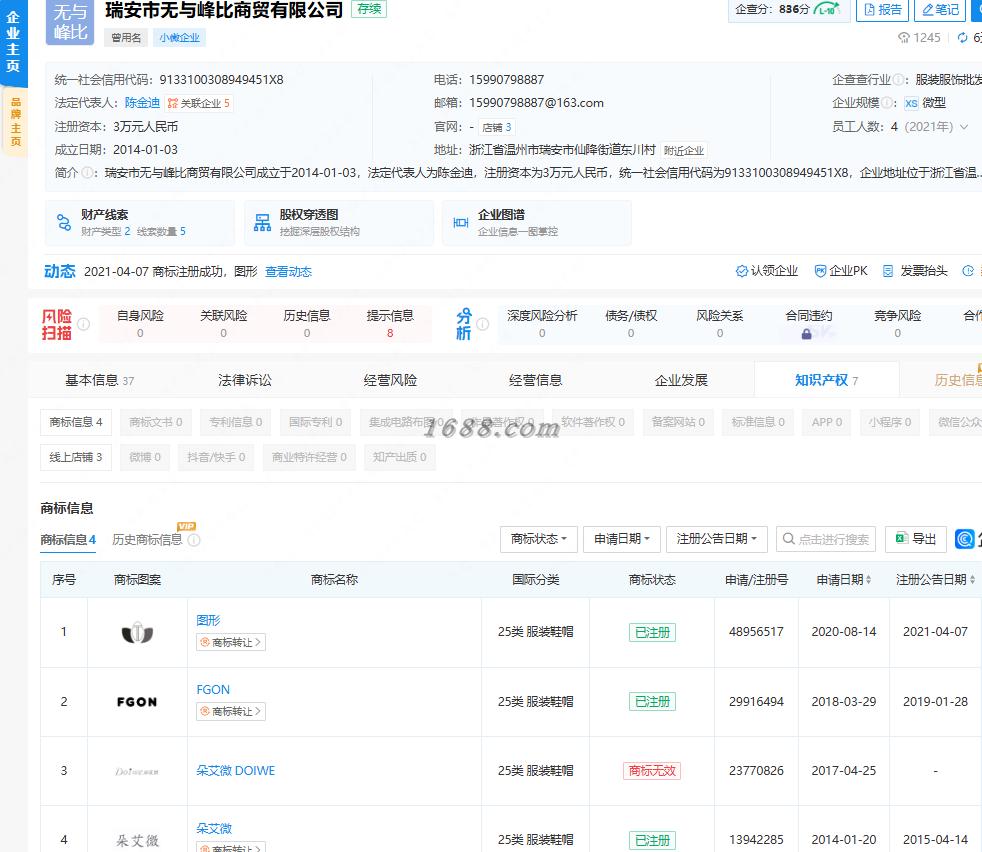
Task: Click the 报告 report button
Action: (x=882, y=9)
